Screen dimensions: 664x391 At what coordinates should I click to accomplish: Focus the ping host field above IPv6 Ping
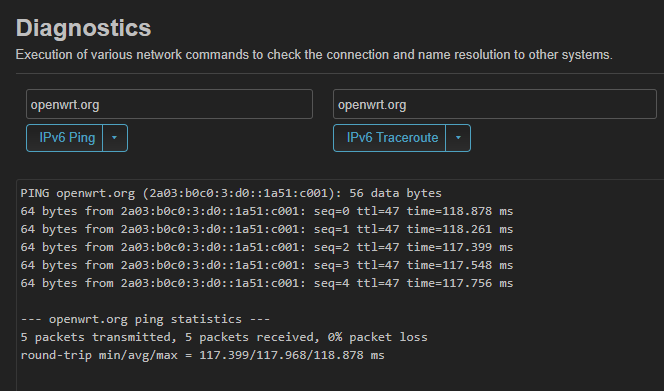pyautogui.click(x=169, y=104)
